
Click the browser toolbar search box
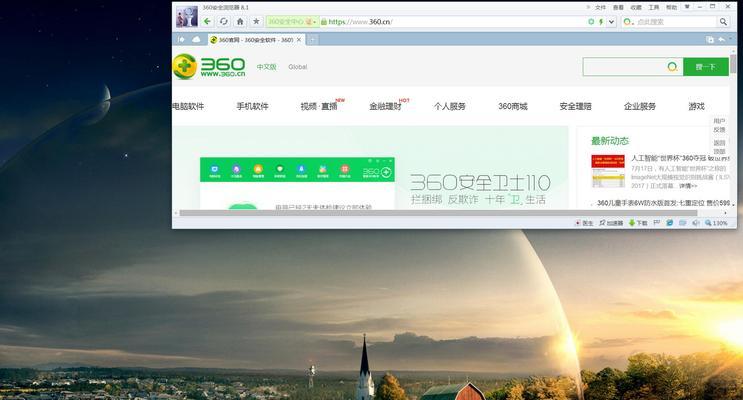tap(675, 22)
